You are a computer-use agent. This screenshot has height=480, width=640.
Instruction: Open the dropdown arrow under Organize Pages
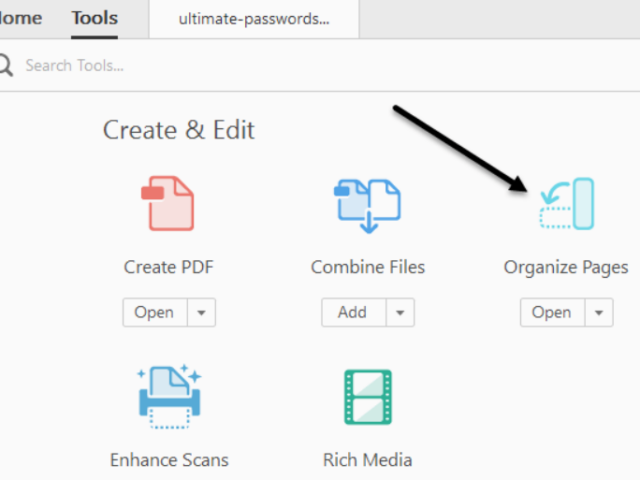click(599, 313)
